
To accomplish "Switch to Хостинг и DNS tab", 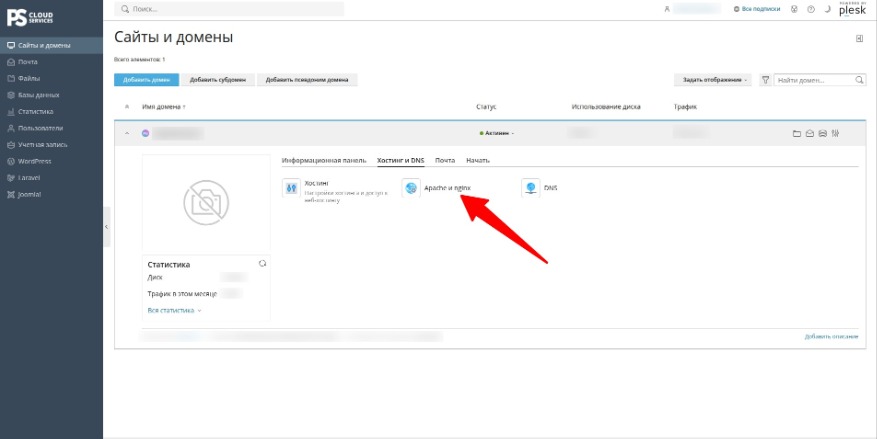I will pos(401,161).
